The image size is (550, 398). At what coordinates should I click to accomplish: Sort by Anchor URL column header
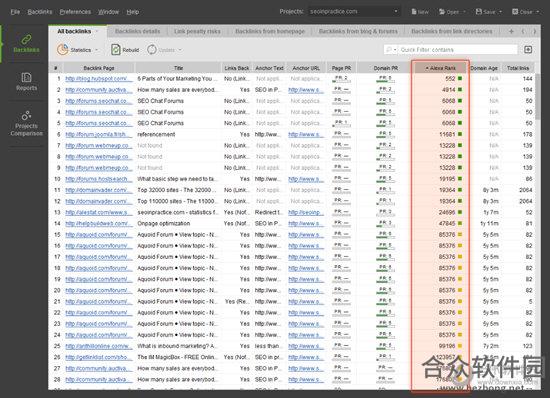pos(306,68)
